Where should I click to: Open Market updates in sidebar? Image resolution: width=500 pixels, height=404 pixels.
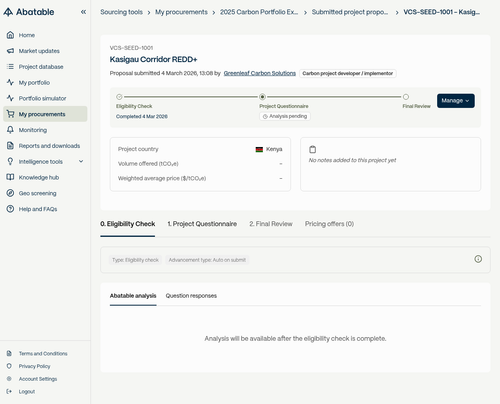(x=45, y=51)
